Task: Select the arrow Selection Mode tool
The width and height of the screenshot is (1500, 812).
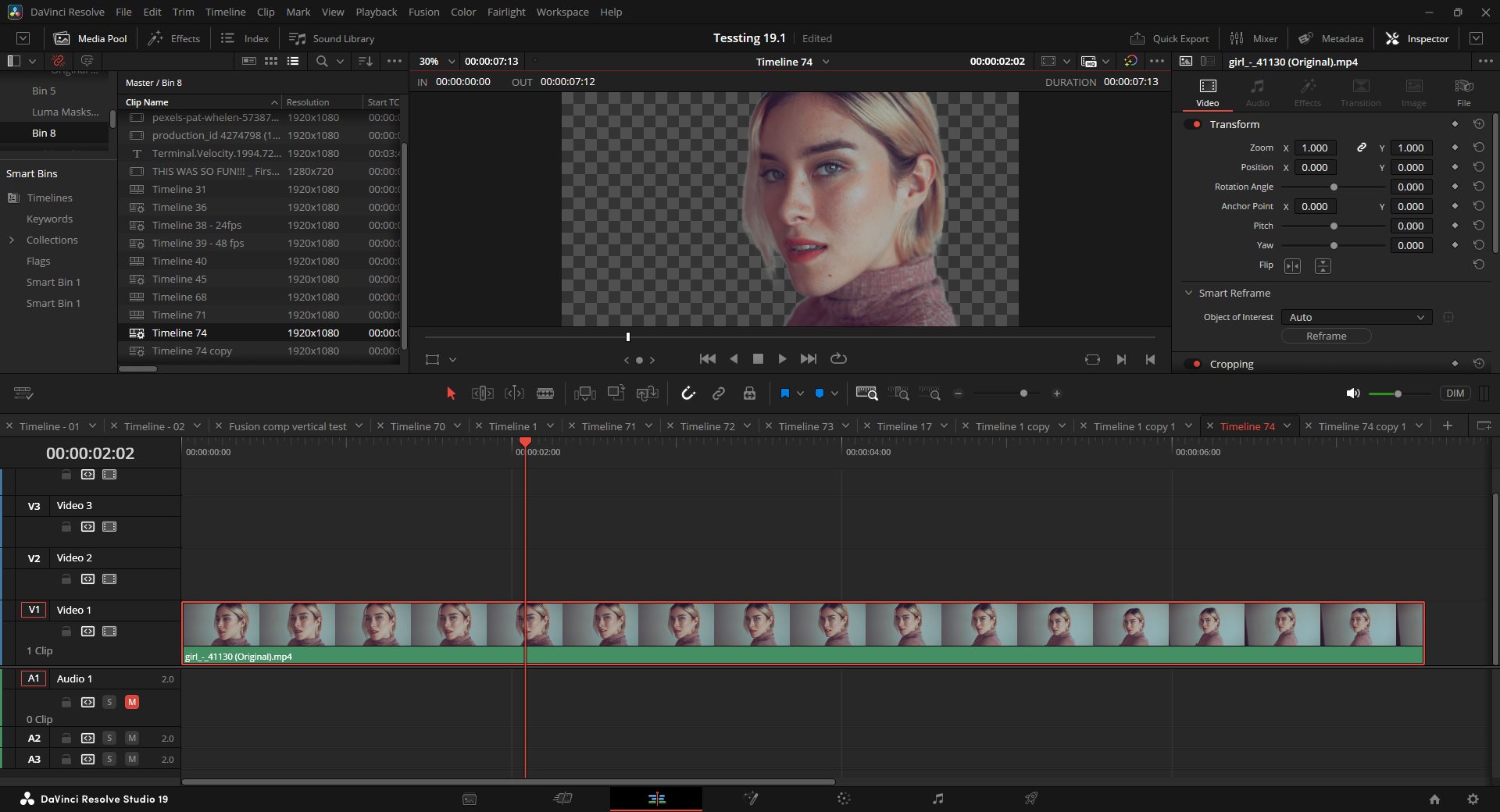Action: 451,394
